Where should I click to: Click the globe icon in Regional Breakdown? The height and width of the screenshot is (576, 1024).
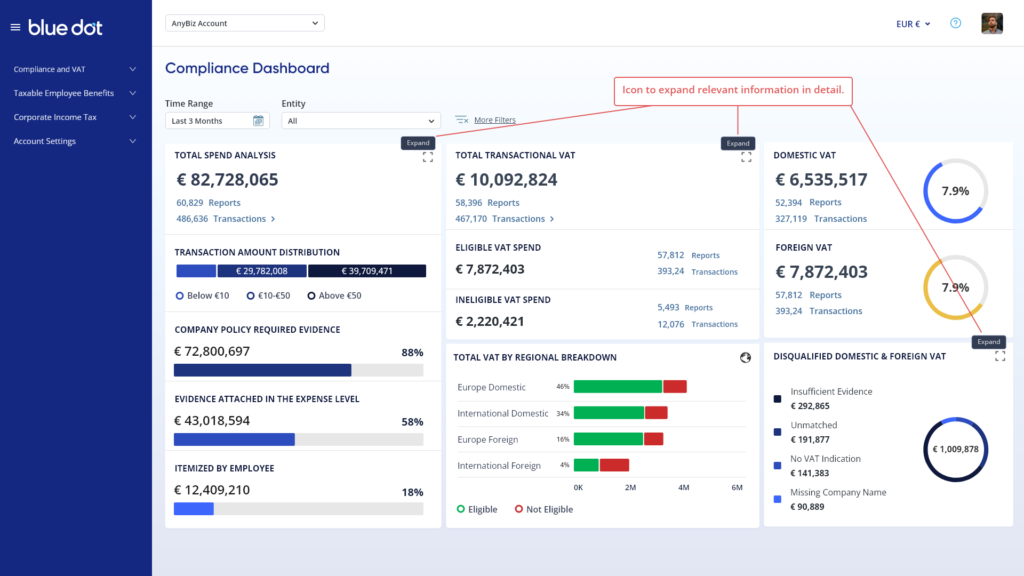tap(745, 357)
